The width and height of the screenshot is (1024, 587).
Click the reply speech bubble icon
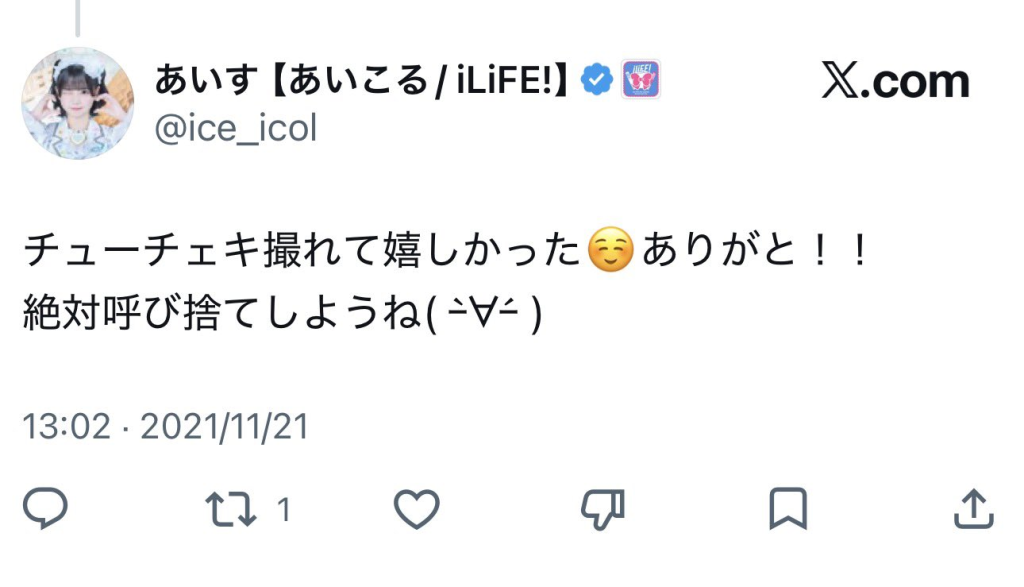[45, 509]
